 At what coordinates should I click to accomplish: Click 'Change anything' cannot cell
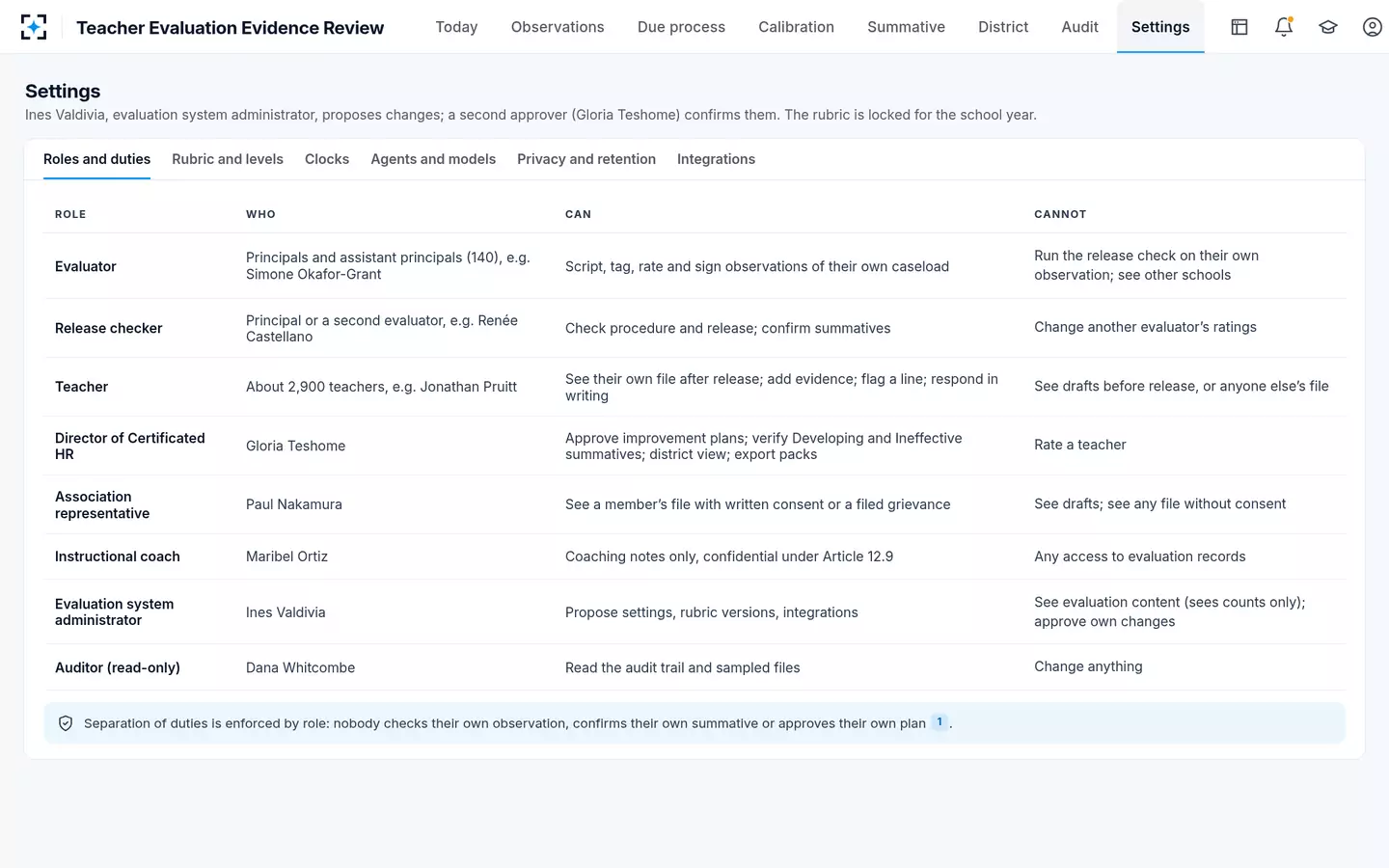coord(1088,666)
